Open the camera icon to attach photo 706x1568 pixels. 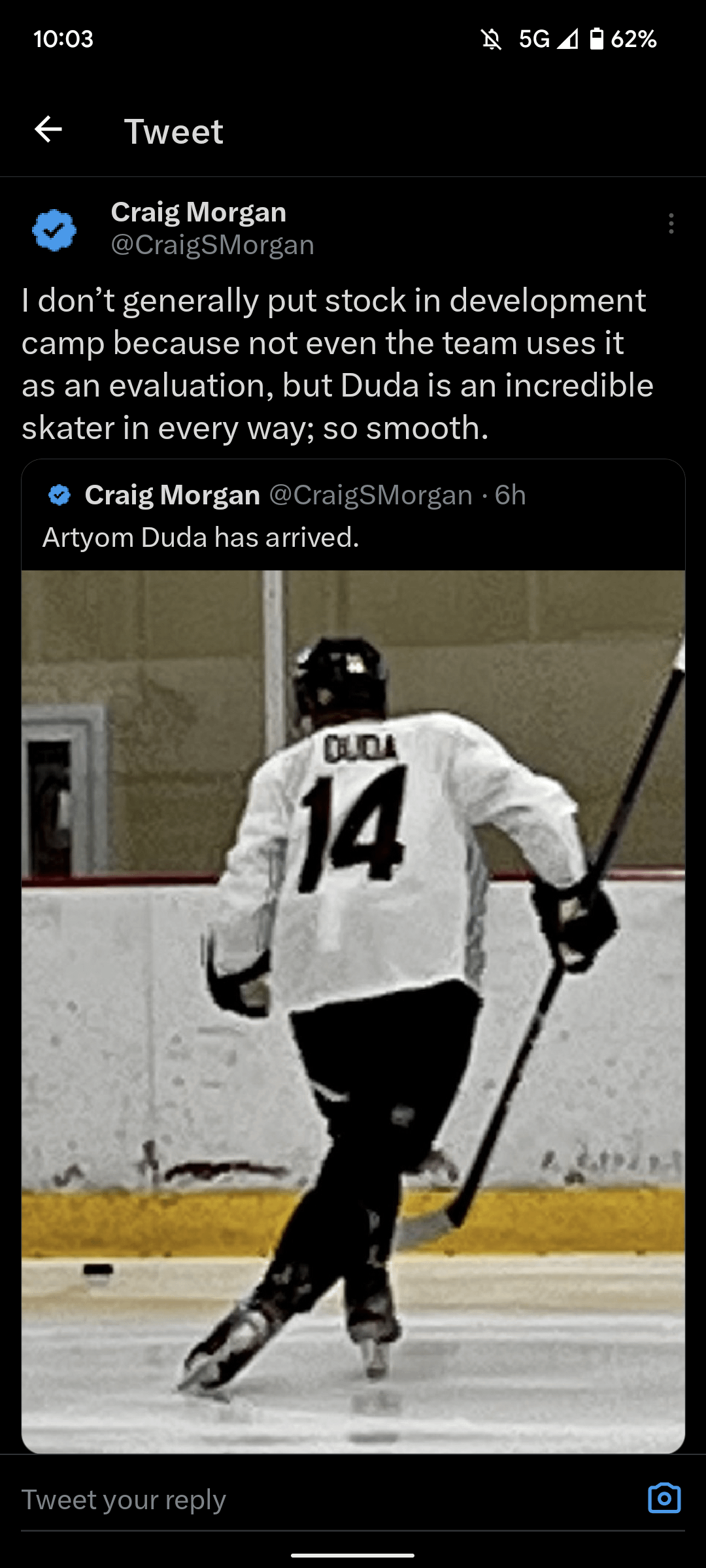pos(664,1498)
